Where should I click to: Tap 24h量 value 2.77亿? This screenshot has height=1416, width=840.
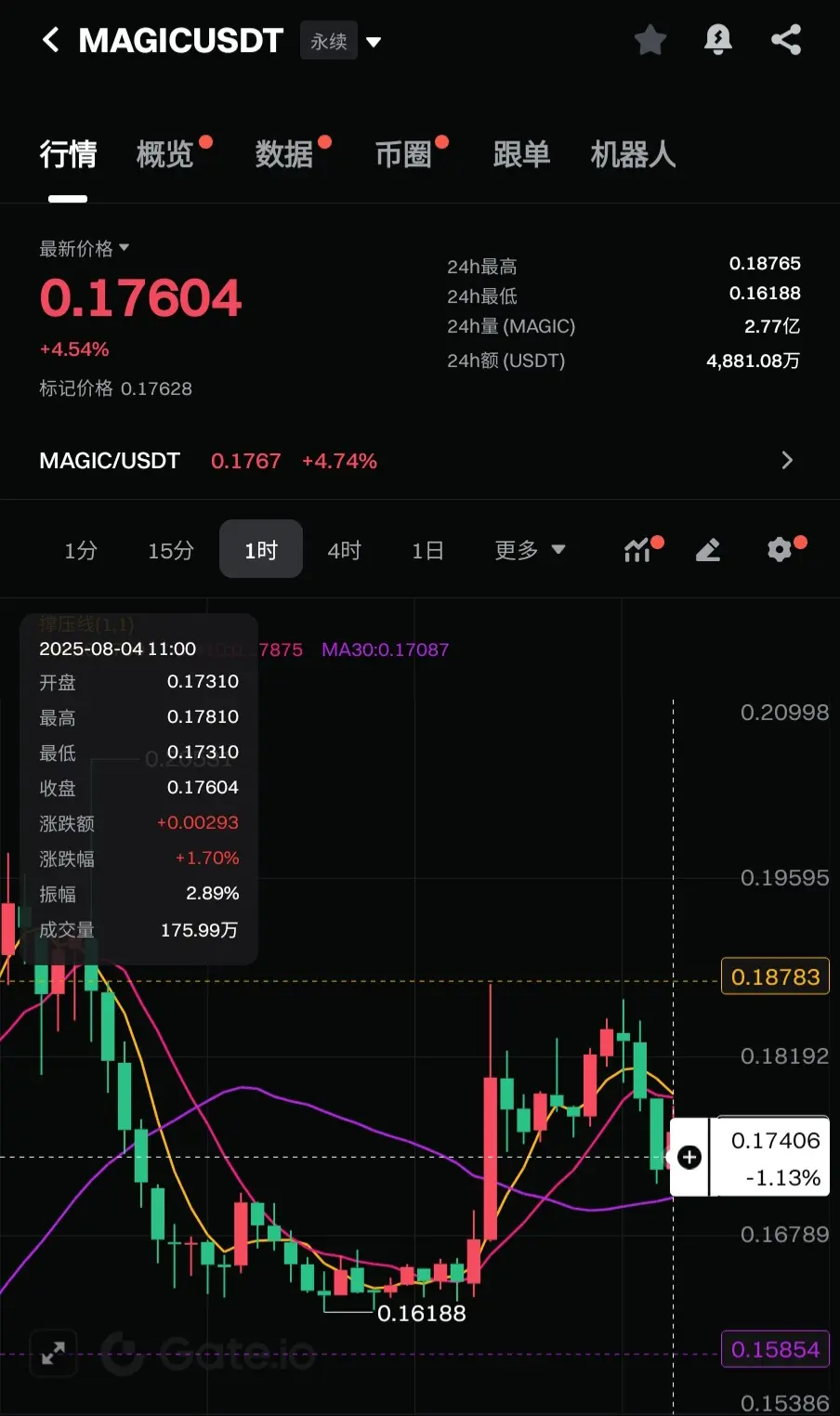[x=772, y=326]
